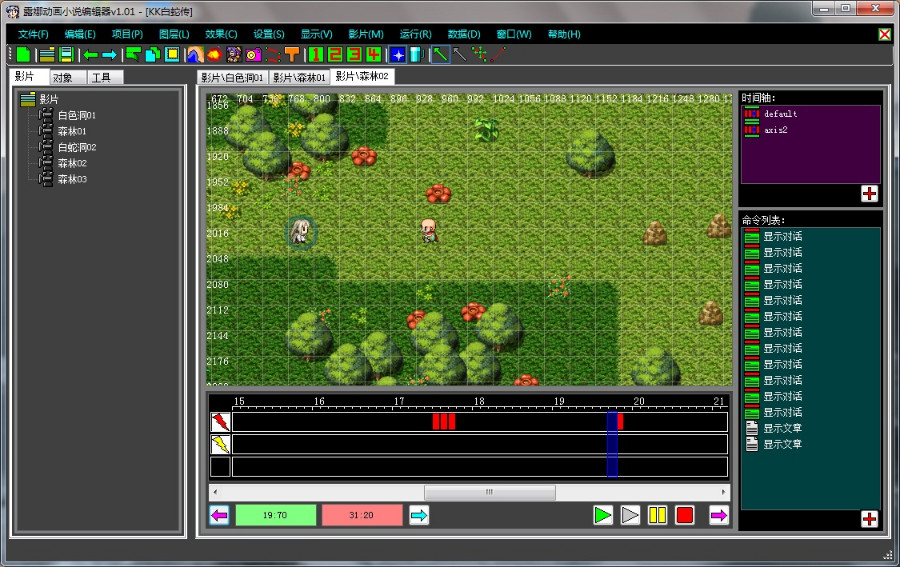
Task: Add a new timeline axis with plus button
Action: (x=869, y=194)
